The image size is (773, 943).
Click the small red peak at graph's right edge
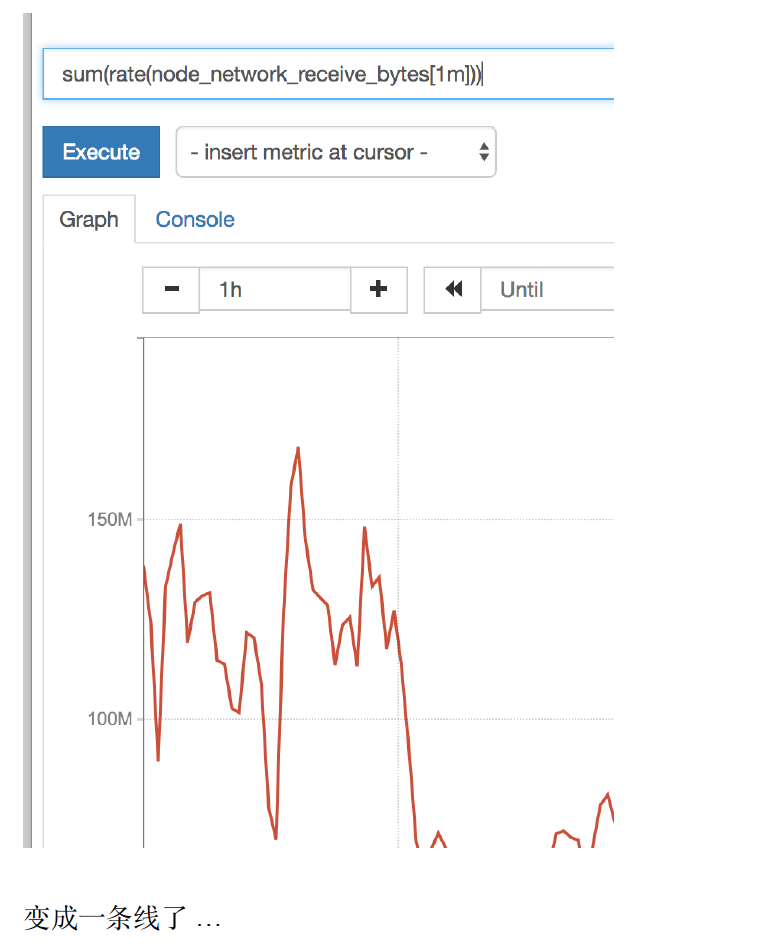(608, 795)
